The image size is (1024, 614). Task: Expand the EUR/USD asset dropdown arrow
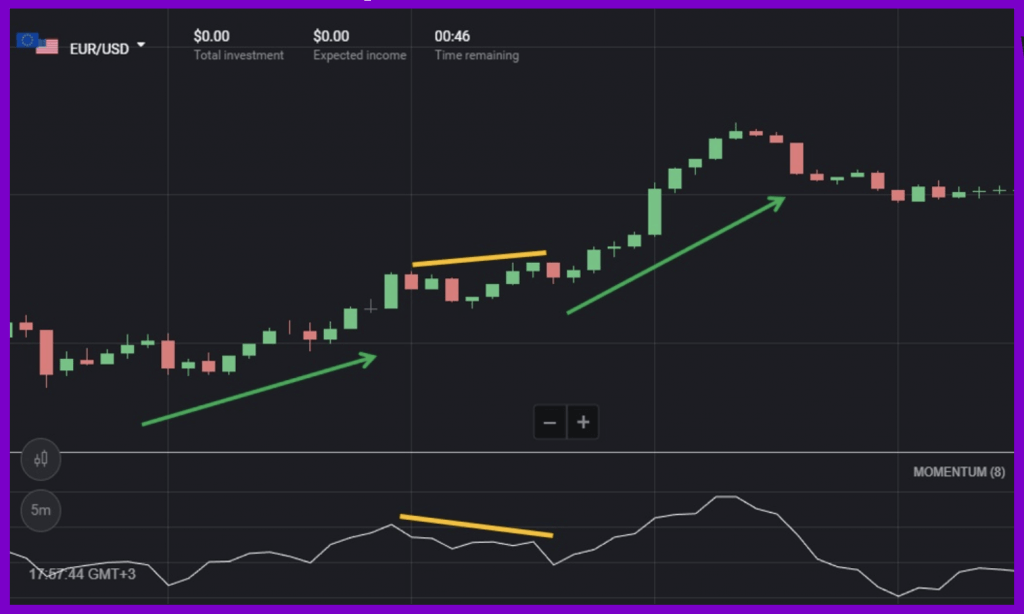(142, 45)
